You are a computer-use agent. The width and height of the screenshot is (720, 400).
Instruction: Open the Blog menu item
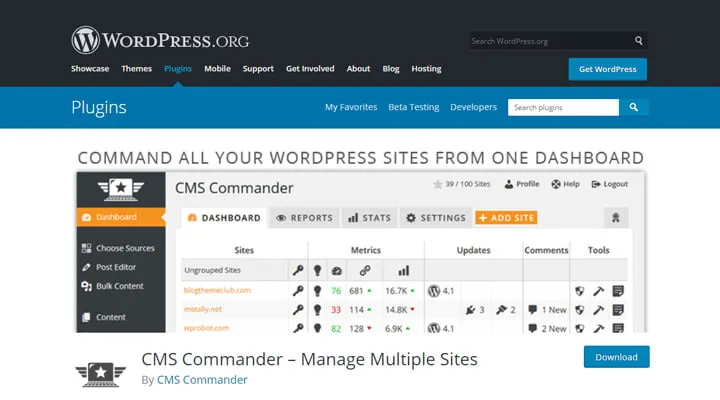pyautogui.click(x=391, y=68)
